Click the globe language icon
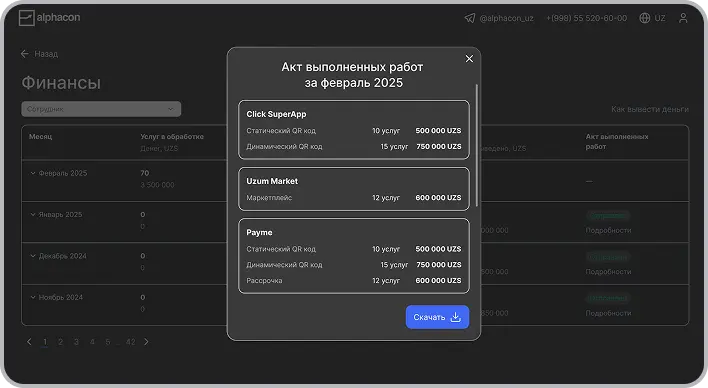Image resolution: width=708 pixels, height=388 pixels. click(x=645, y=18)
